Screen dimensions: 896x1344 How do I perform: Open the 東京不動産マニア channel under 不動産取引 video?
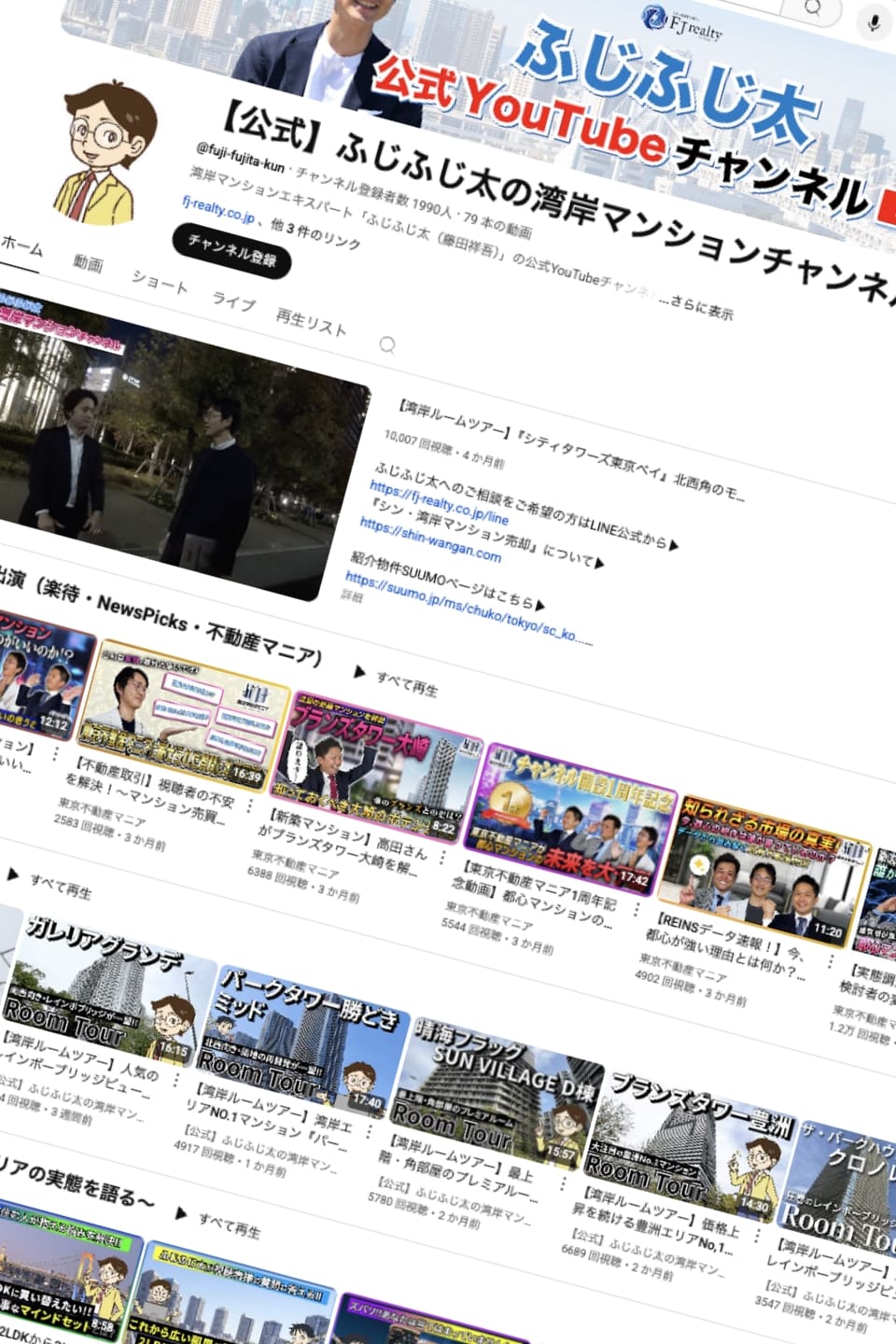(102, 812)
